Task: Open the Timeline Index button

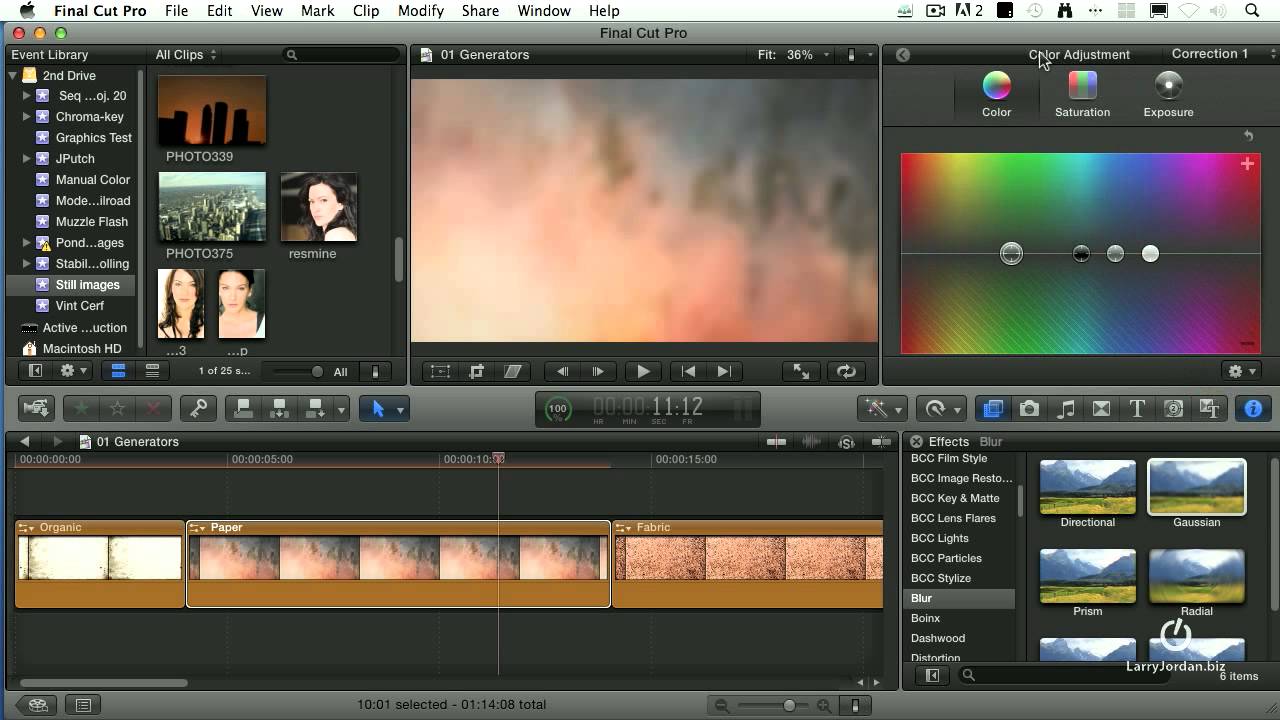Action: 83,705
